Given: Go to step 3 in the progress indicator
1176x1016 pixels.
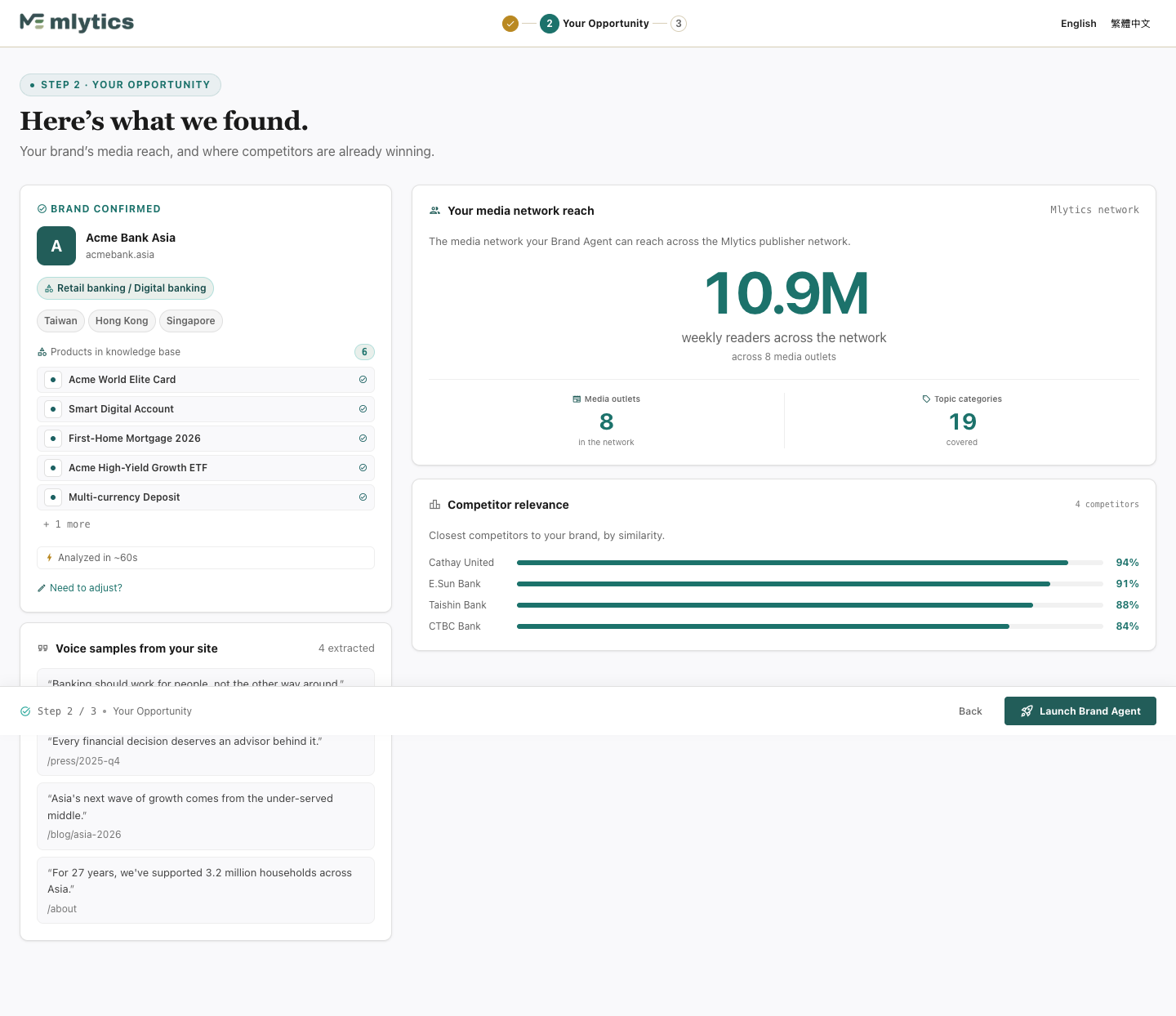Looking at the screenshot, I should tap(678, 24).
